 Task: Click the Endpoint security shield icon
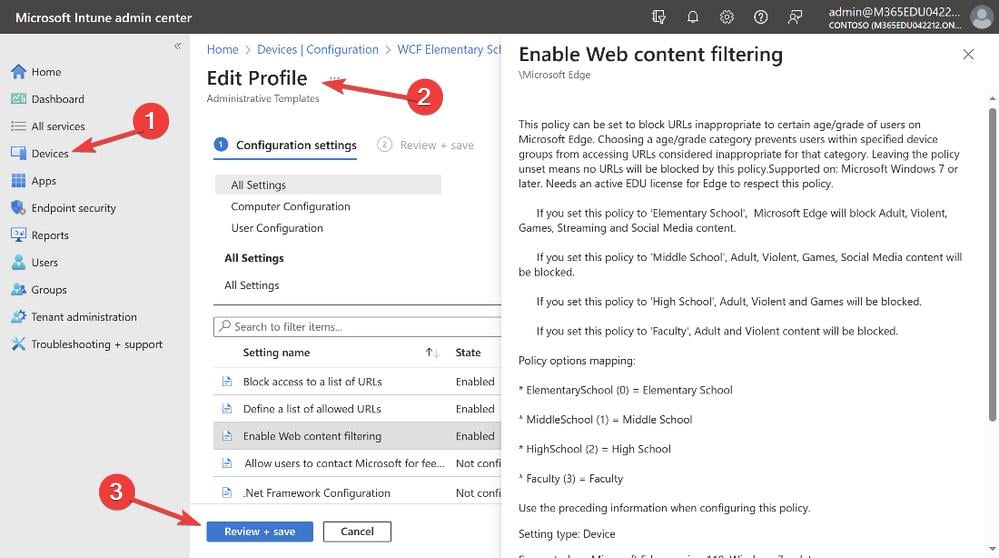pyautogui.click(x=18, y=208)
